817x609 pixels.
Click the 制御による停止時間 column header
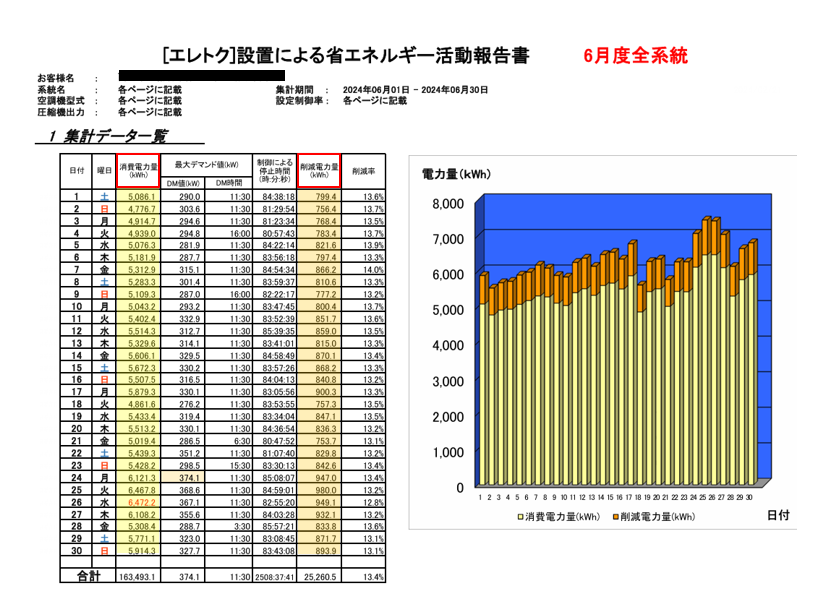coord(275,170)
